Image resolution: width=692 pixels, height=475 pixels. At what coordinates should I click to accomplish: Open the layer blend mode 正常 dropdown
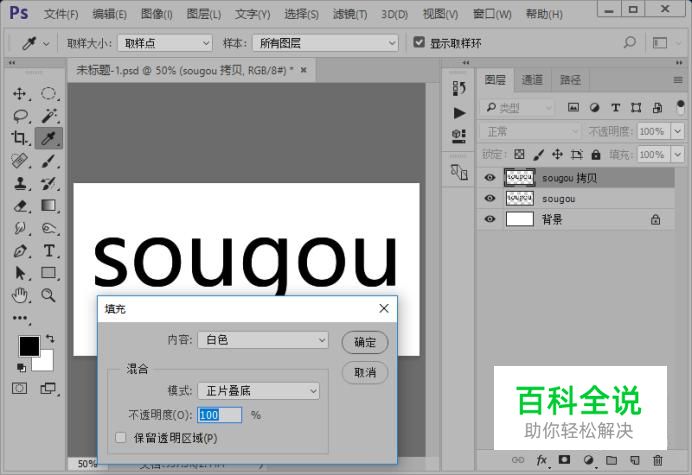(529, 132)
